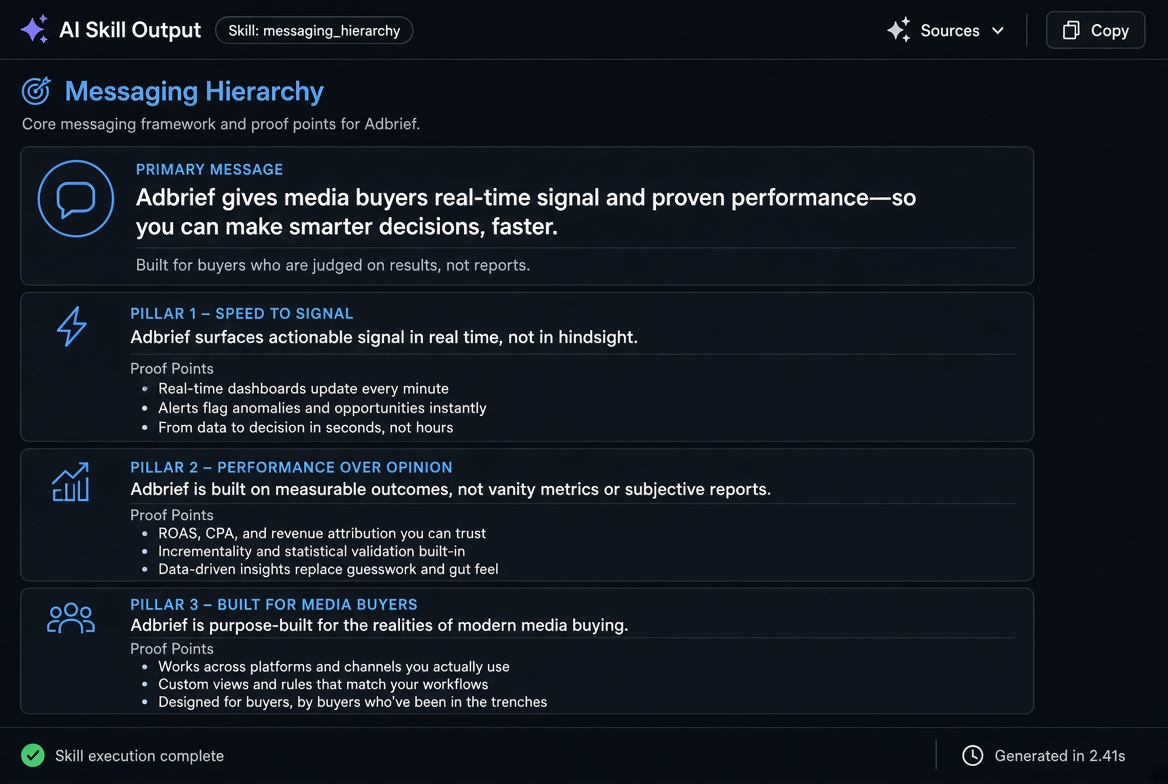Click 'Core messaging framework' subtitle text

point(220,124)
